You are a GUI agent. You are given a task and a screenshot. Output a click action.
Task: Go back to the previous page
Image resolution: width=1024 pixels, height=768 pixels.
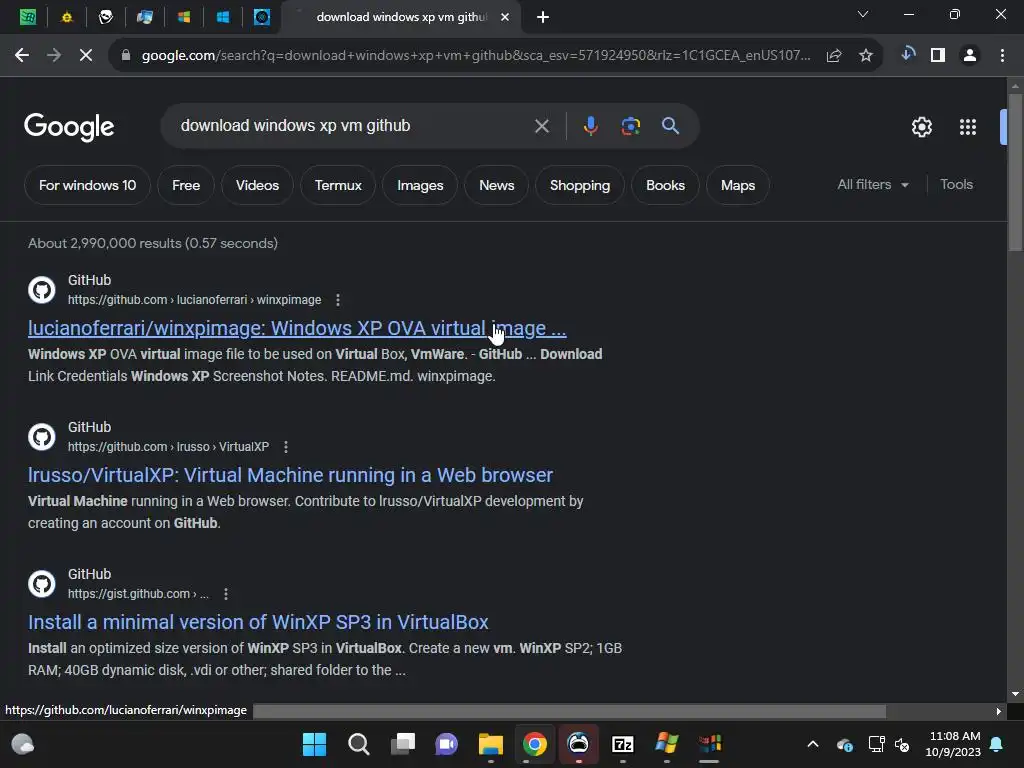tap(22, 56)
